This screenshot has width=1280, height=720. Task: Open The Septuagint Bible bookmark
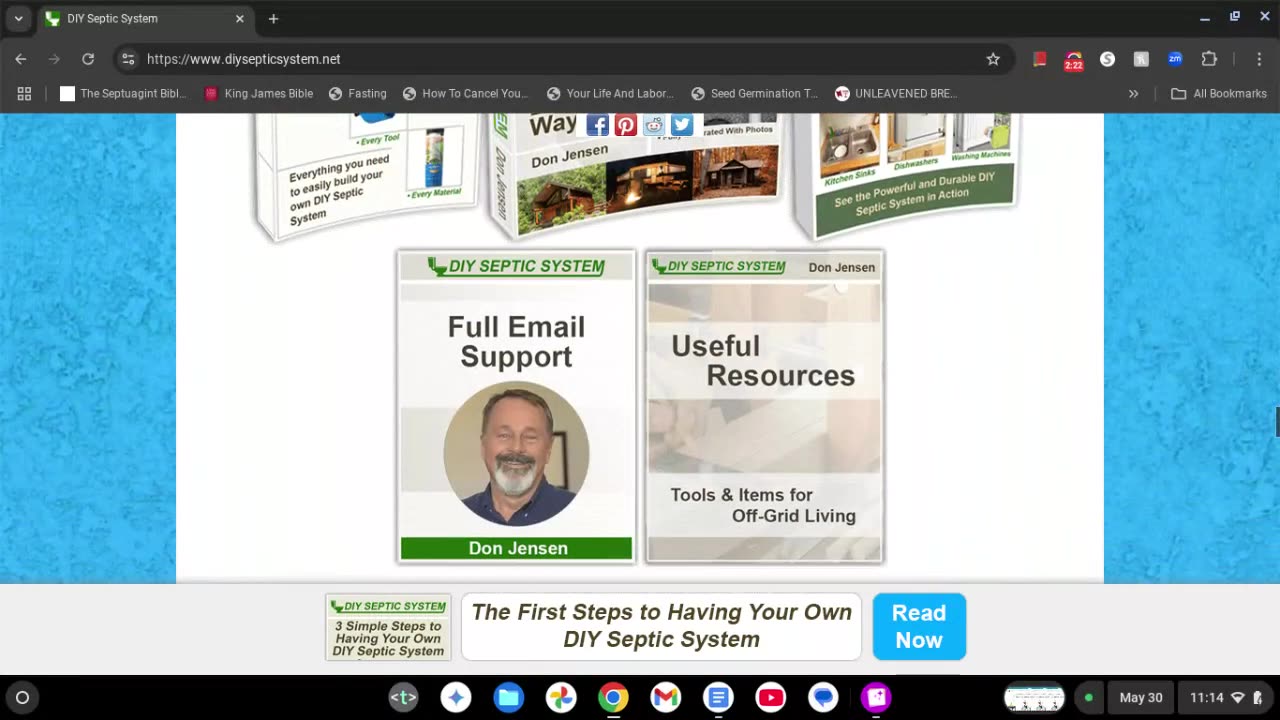(x=123, y=93)
